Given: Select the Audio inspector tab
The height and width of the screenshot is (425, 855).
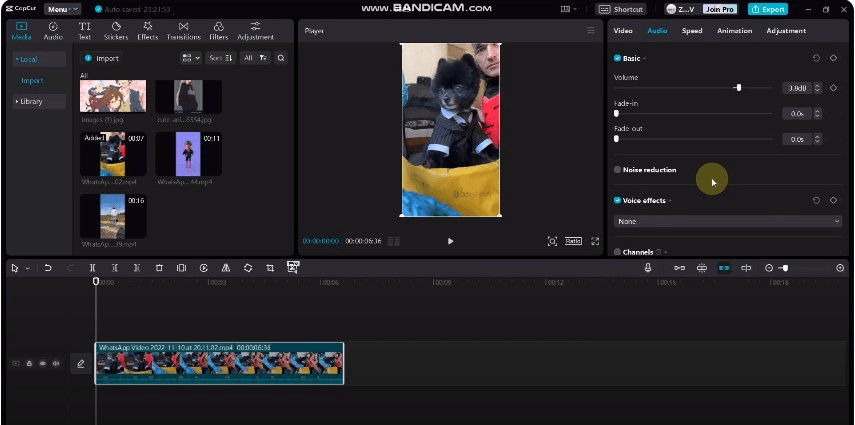Looking at the screenshot, I should (657, 31).
